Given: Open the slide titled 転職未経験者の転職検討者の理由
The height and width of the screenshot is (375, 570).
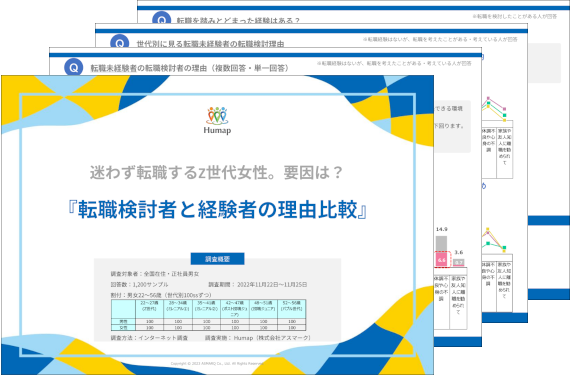Looking at the screenshot, I should coord(189,68).
